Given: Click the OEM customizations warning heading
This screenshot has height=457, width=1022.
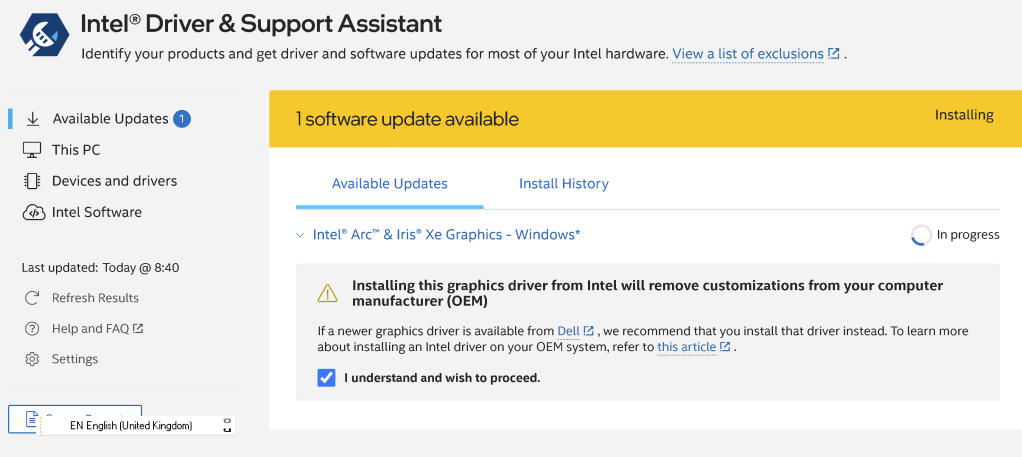Looking at the screenshot, I should (647, 293).
